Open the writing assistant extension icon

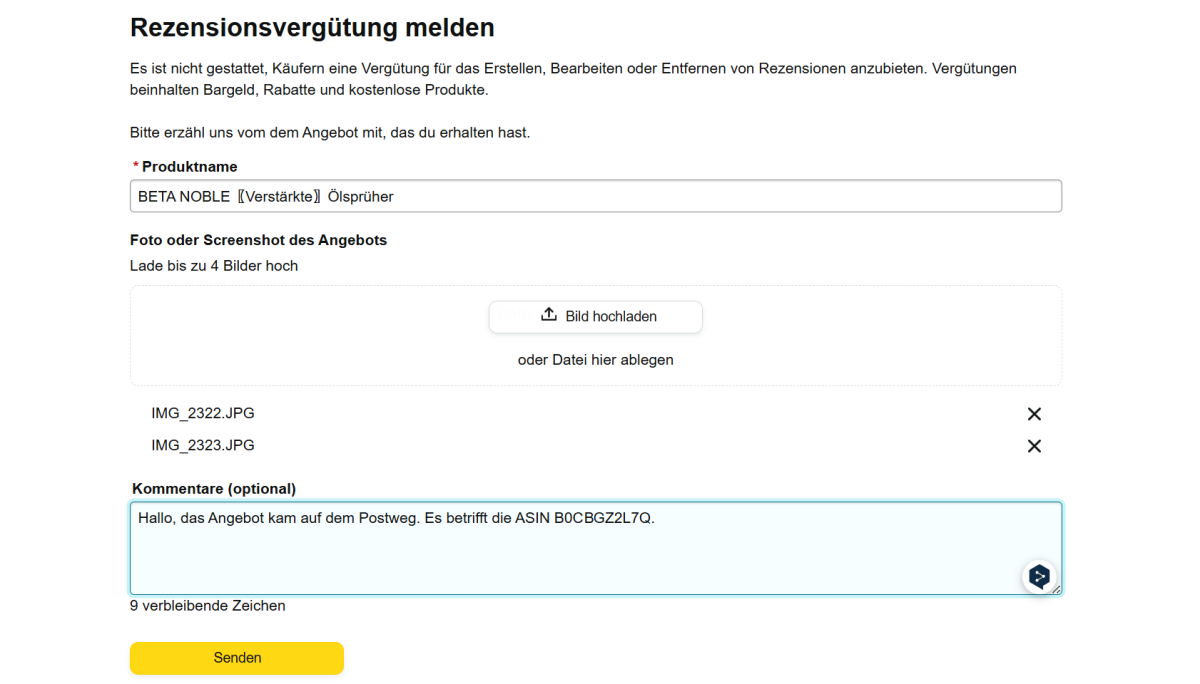[1040, 576]
